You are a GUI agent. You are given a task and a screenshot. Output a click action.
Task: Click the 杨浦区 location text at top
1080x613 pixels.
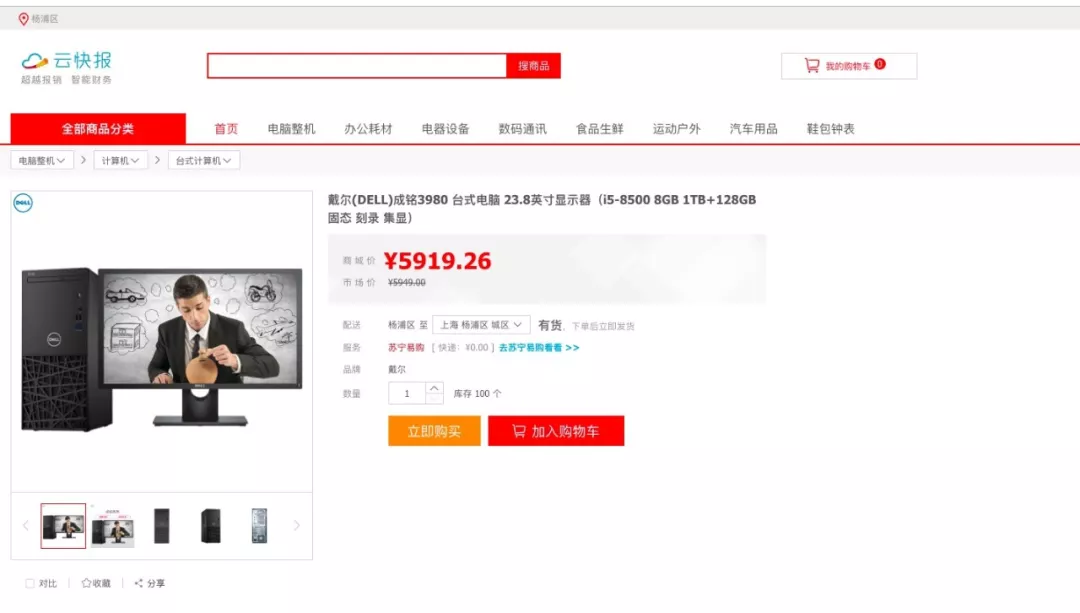[x=45, y=19]
